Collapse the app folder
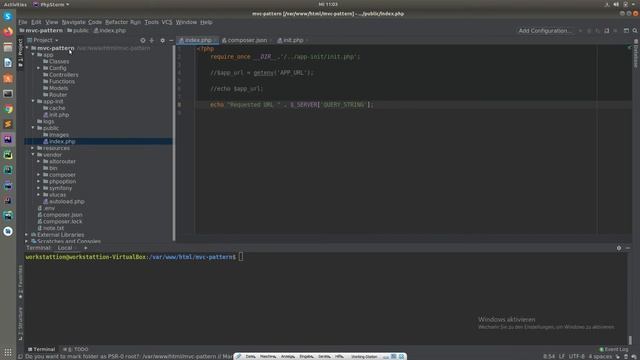 [33, 55]
